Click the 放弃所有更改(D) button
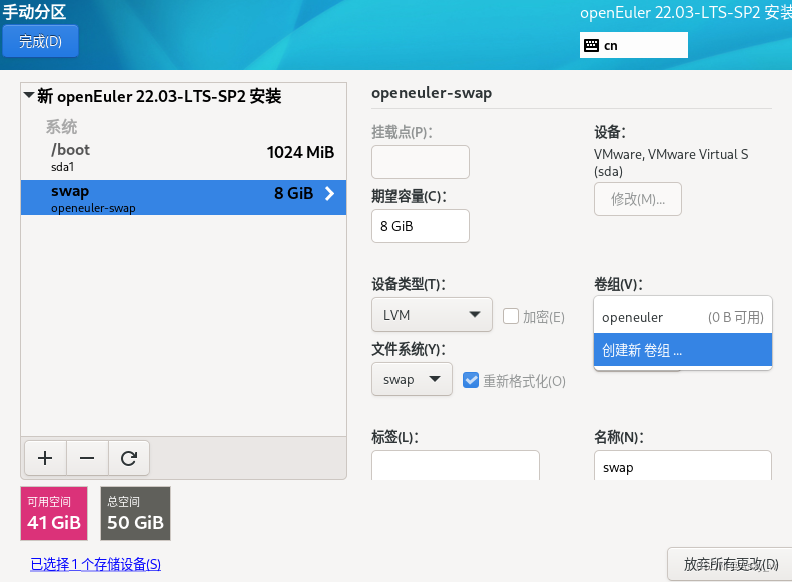 coord(730,564)
